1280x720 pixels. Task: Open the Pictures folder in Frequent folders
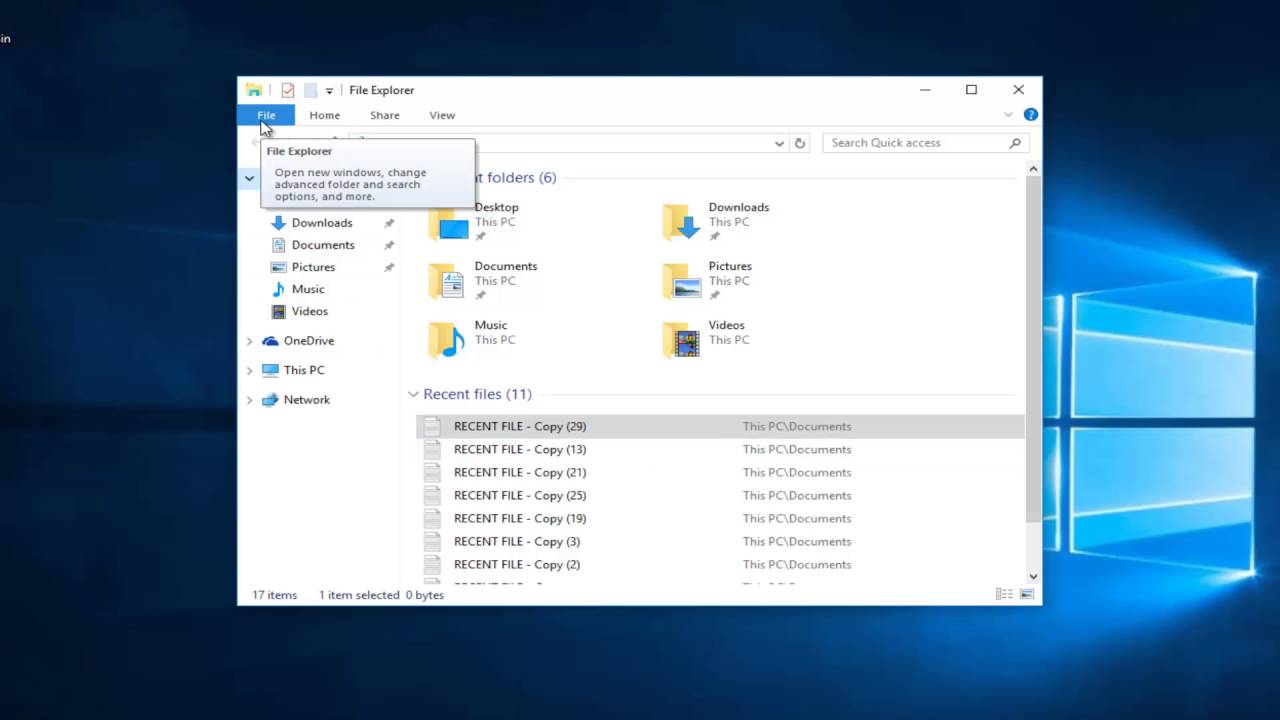[707, 280]
